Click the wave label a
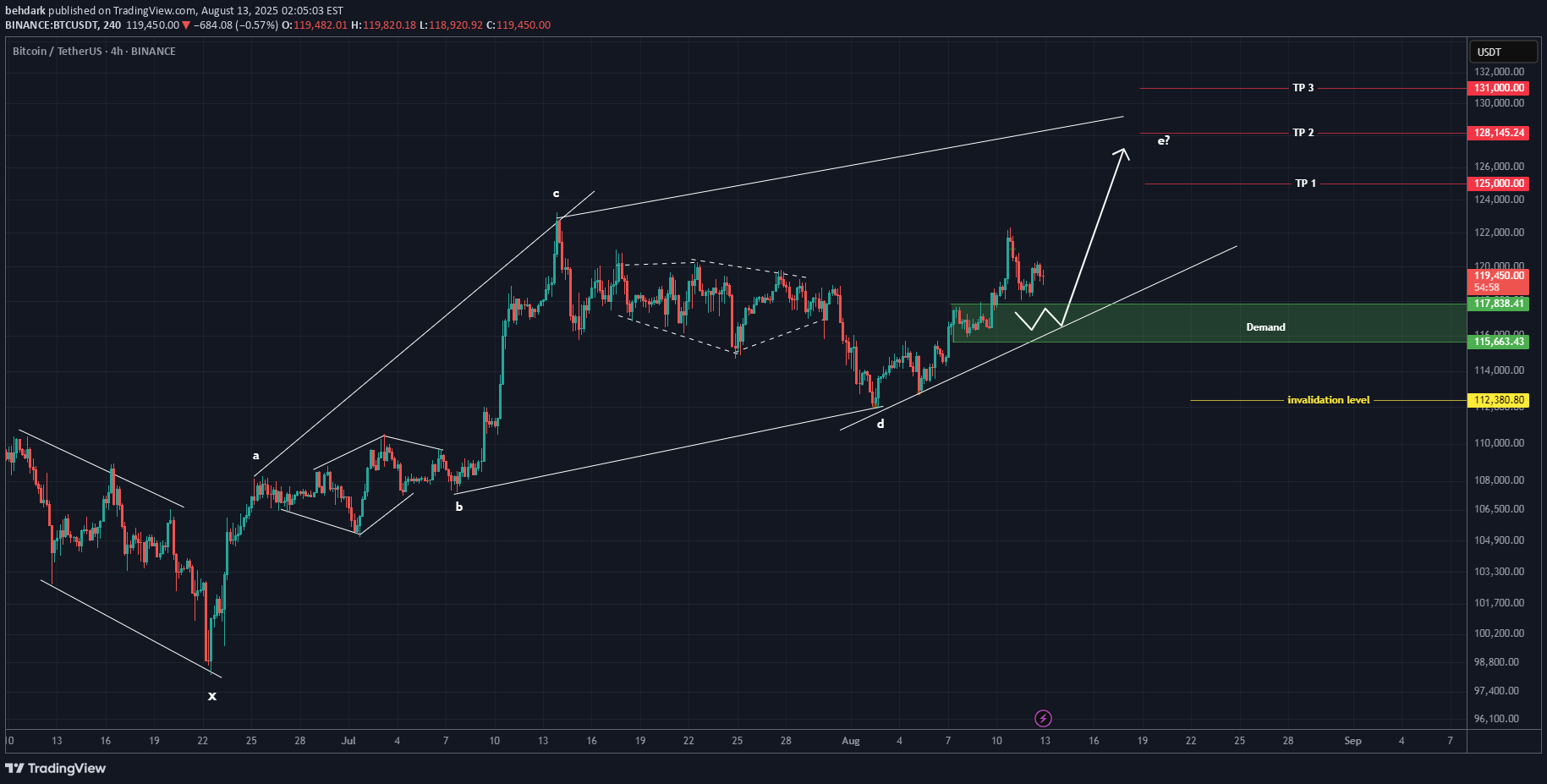This screenshot has height=784, width=1547. pyautogui.click(x=256, y=456)
